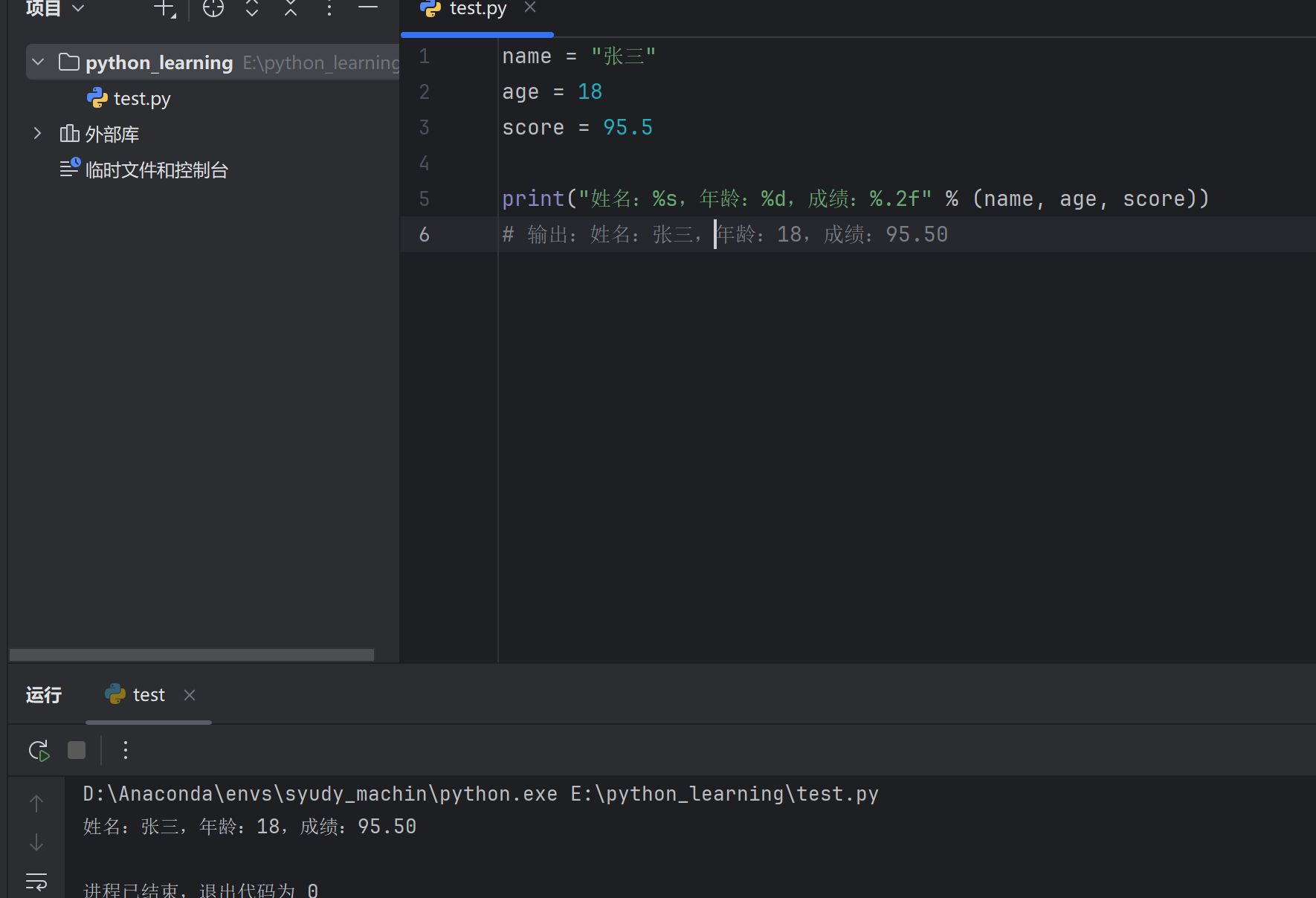The width and height of the screenshot is (1316, 898).
Task: Open project panel options three-dot menu
Action: [x=329, y=9]
